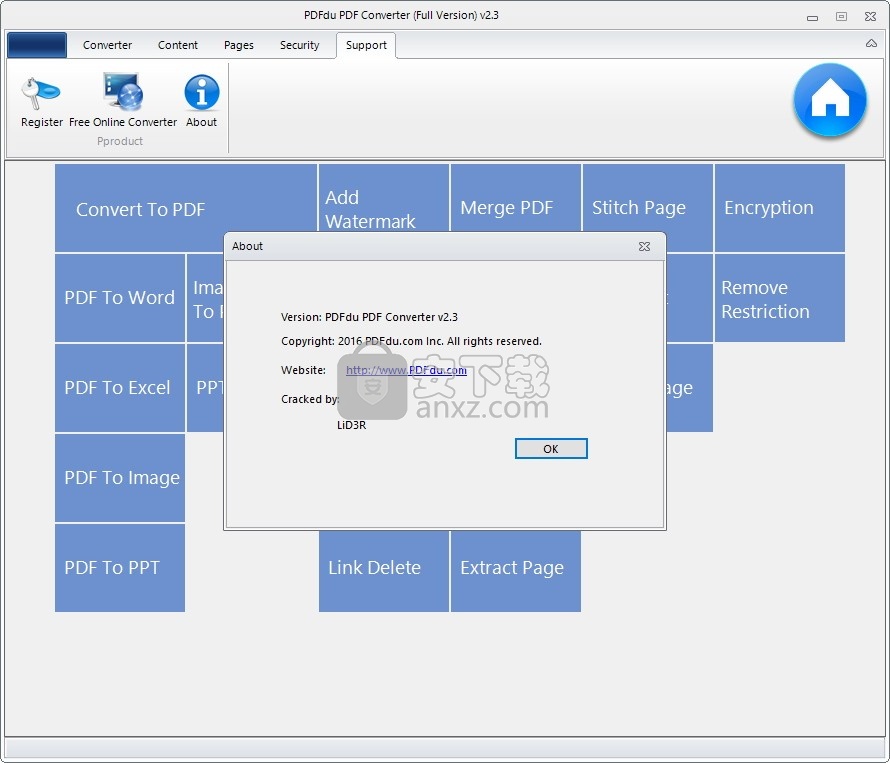Click the dark blue application menu button
This screenshot has height=763, width=890.
[x=37, y=45]
